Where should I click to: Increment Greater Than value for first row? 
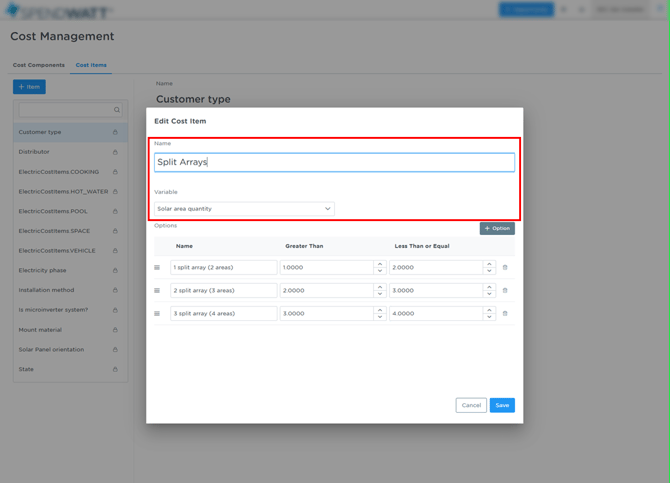click(x=380, y=264)
